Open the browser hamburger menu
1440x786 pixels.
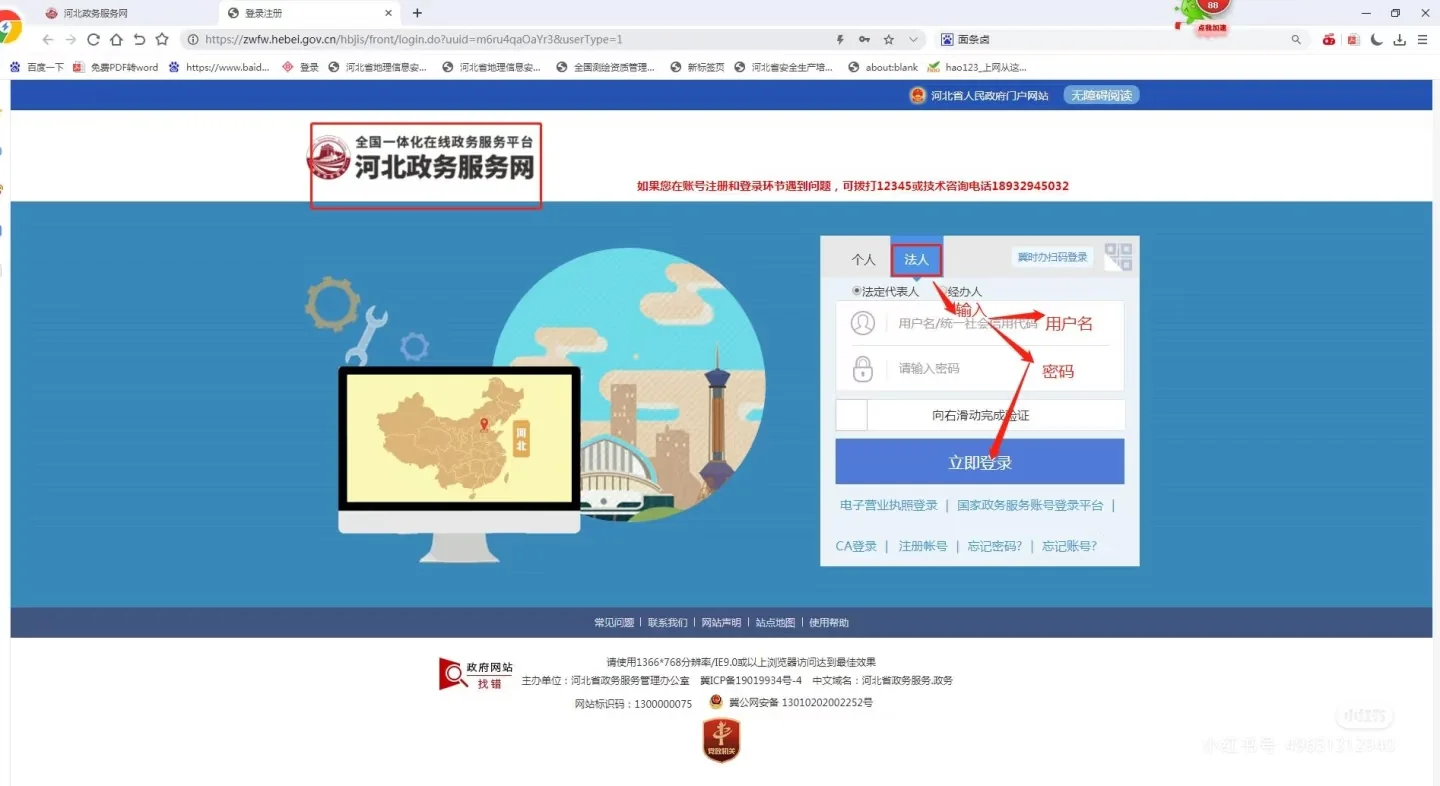(1423, 39)
